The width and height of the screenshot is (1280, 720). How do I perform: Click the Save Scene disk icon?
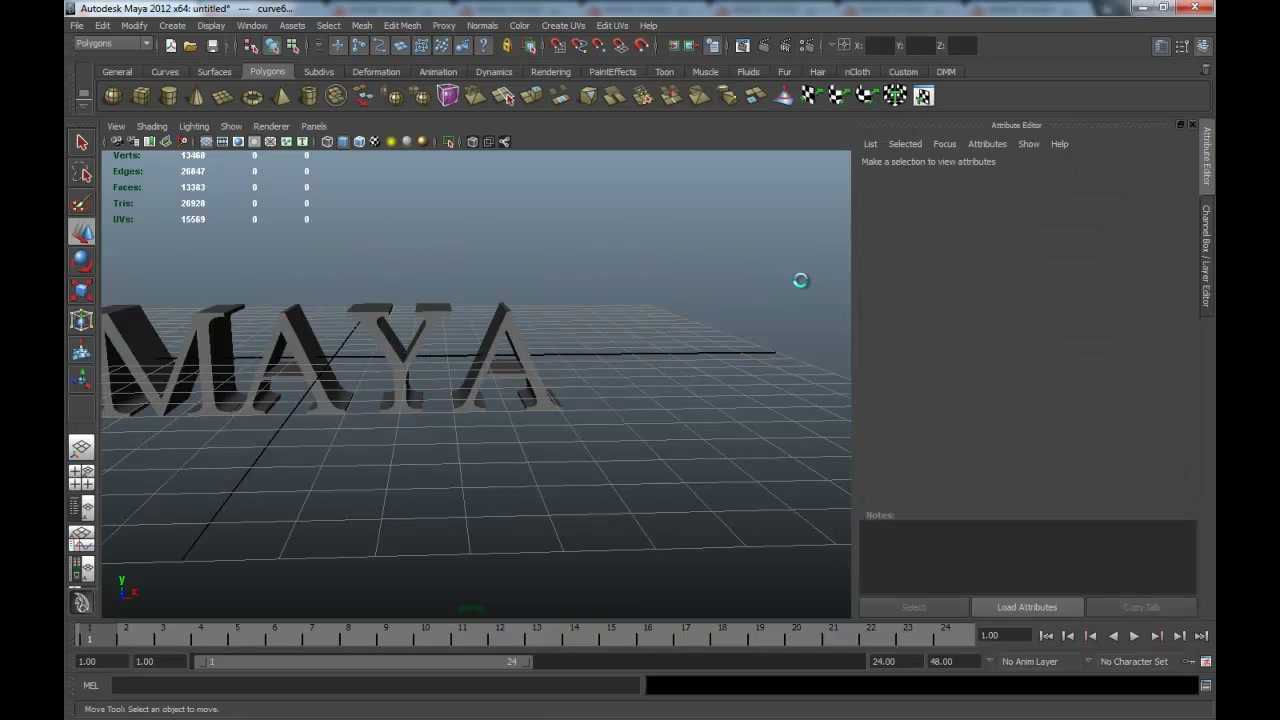[212, 45]
